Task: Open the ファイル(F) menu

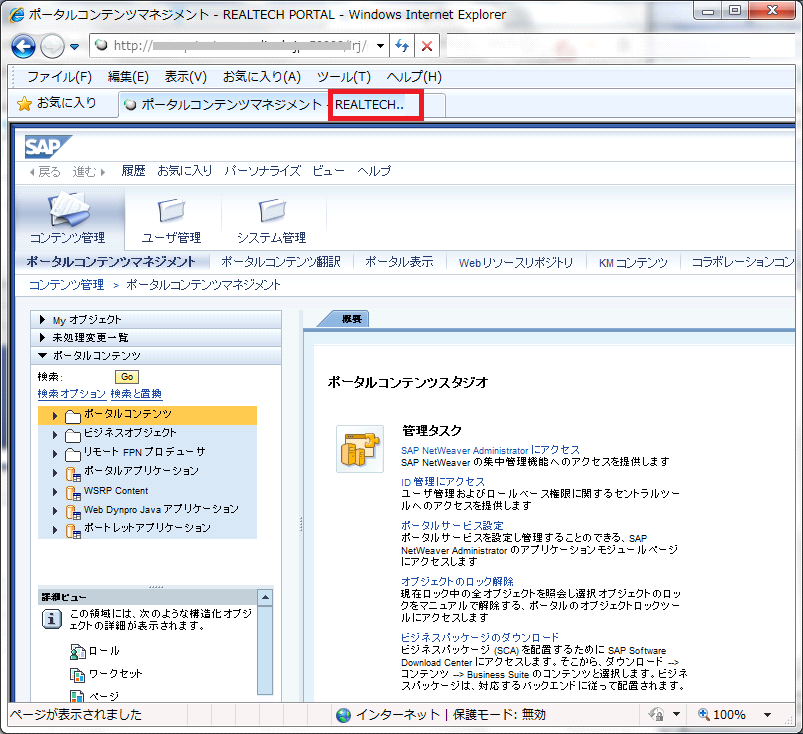Action: click(59, 77)
